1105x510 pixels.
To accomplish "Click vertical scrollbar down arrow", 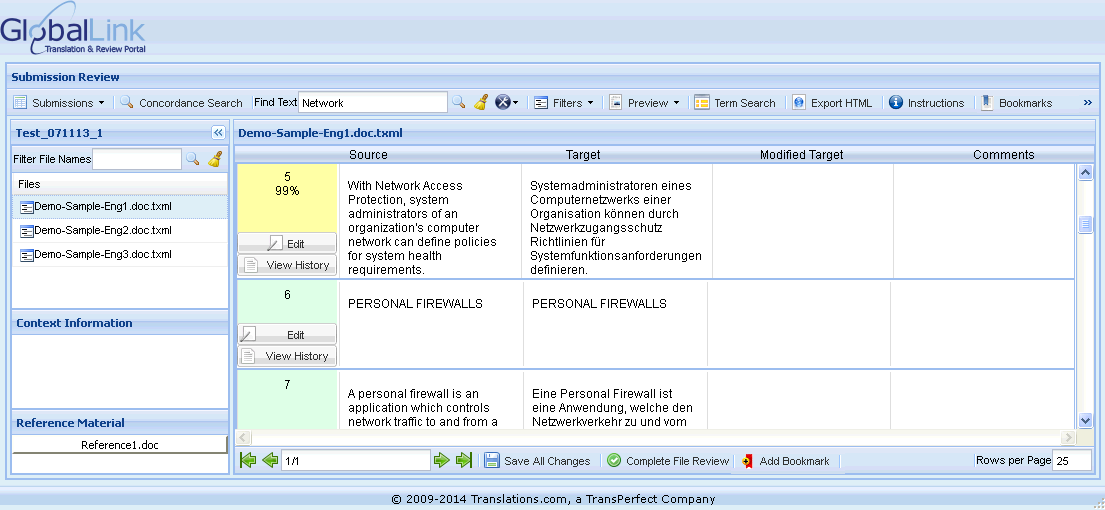I will point(1085,421).
